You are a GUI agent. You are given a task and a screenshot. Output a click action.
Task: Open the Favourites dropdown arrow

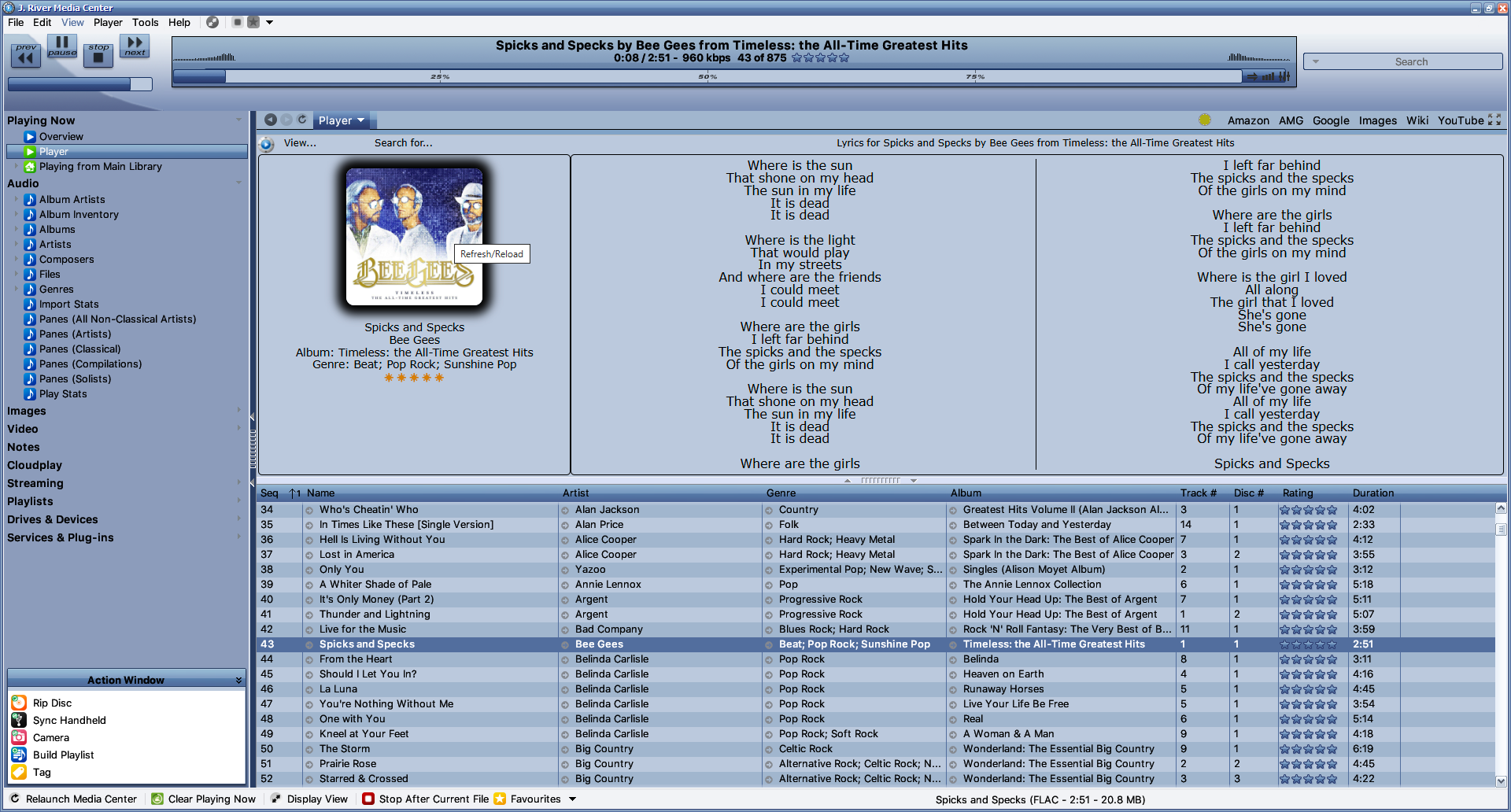pos(572,799)
